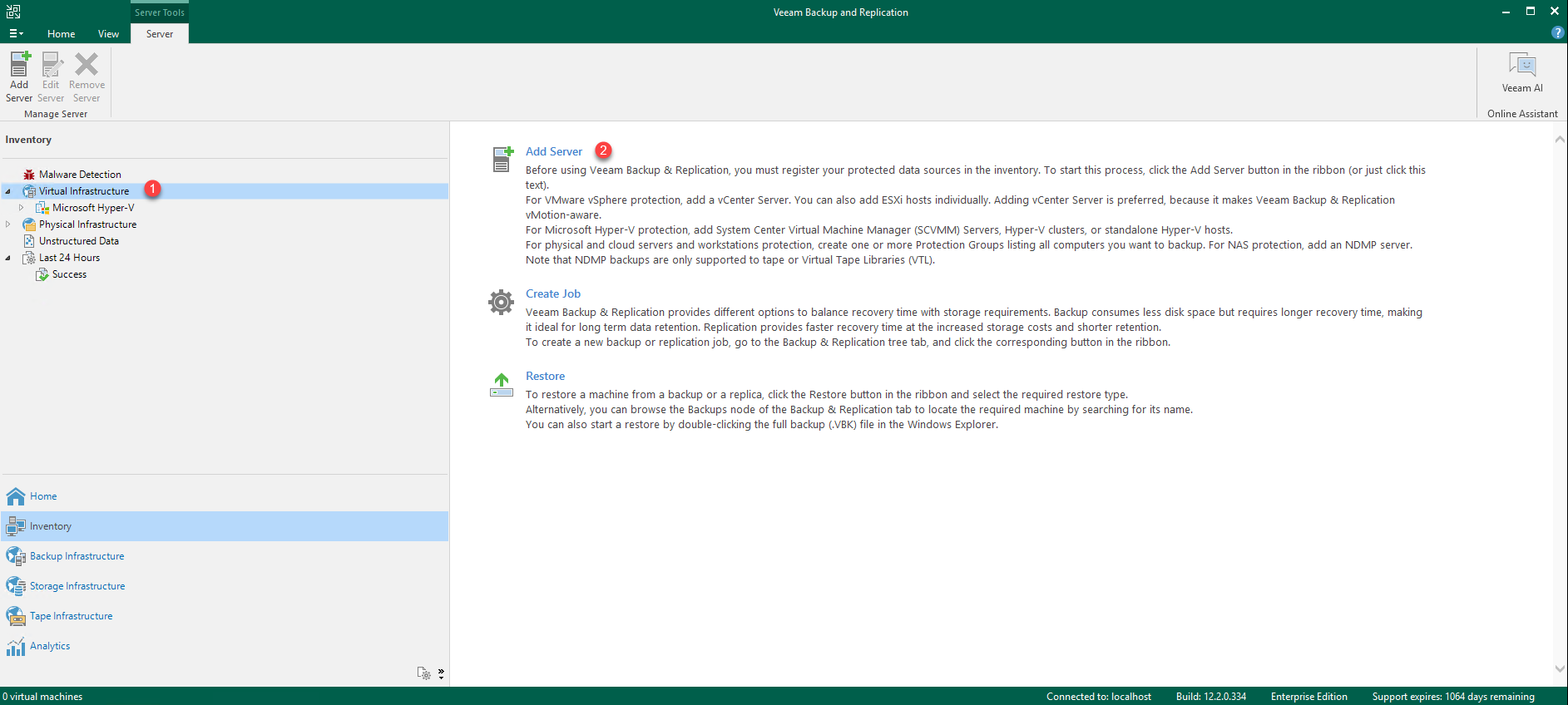Switch to the View ribbon tab
Image resolution: width=1568 pixels, height=705 pixels.
coord(108,34)
